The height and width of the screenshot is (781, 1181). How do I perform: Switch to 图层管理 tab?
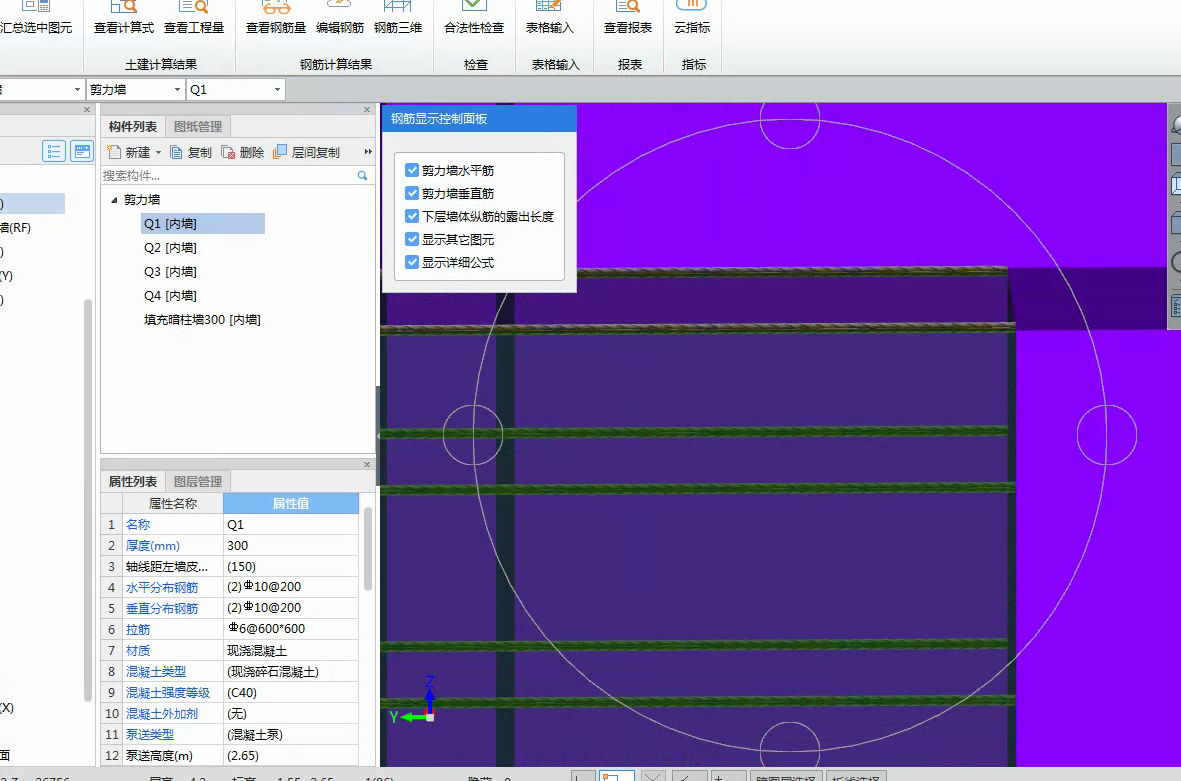(x=198, y=481)
